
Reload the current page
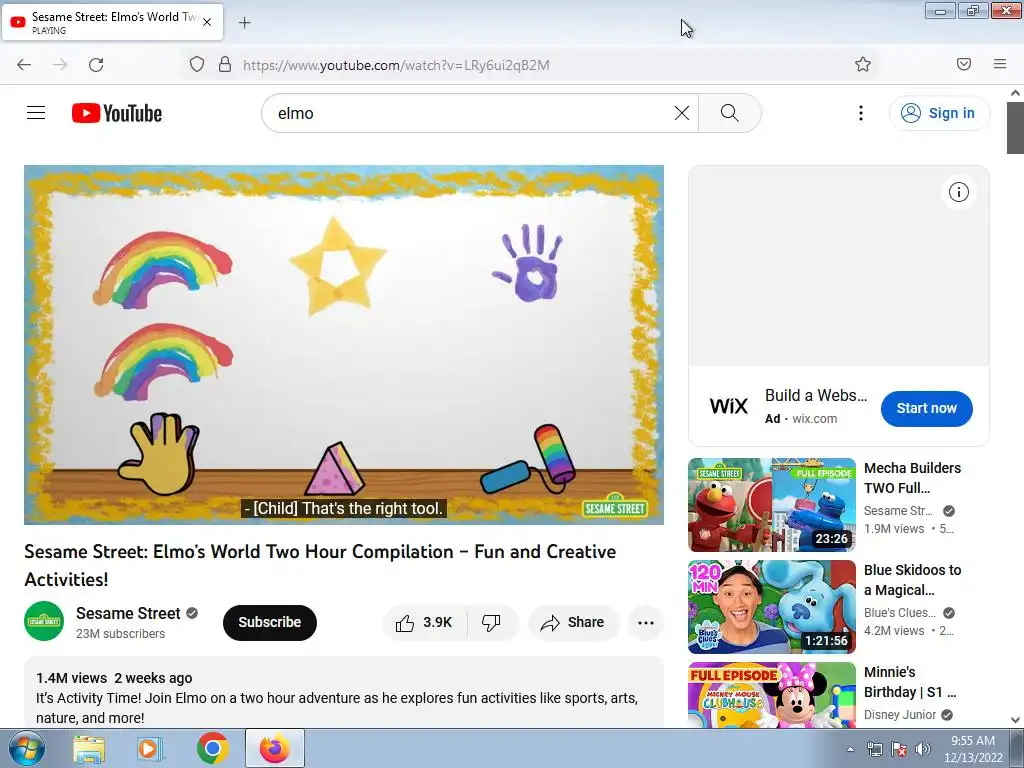[96, 65]
